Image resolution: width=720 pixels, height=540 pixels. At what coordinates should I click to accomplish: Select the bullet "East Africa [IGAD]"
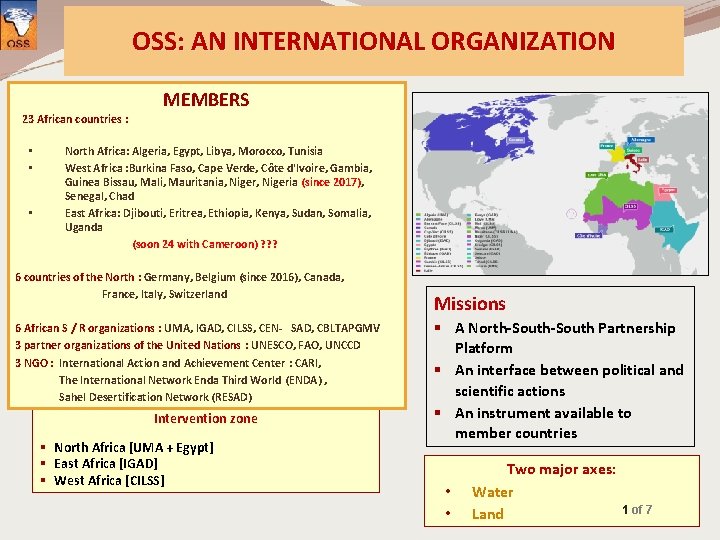tap(106, 464)
